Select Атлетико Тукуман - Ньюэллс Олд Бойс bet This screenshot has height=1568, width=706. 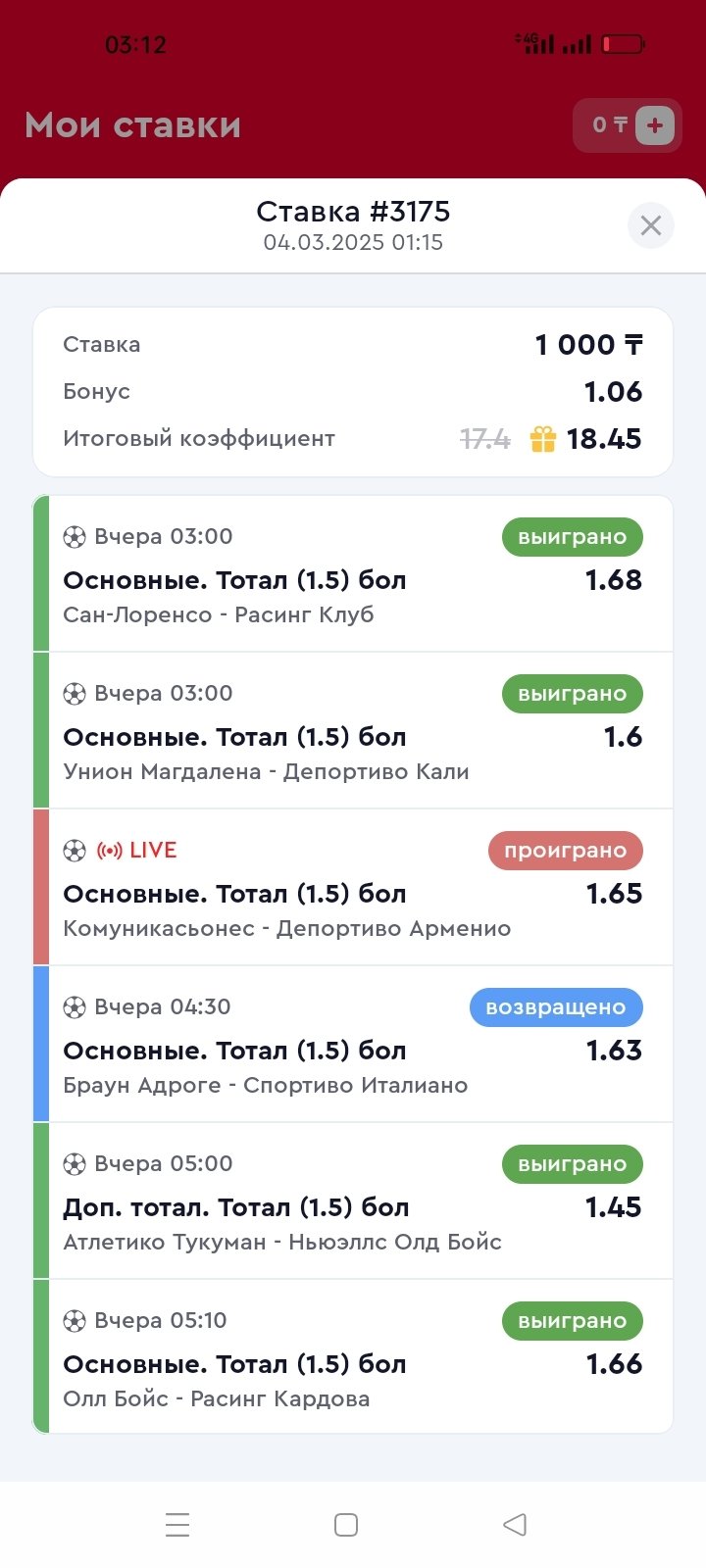[x=282, y=1243]
